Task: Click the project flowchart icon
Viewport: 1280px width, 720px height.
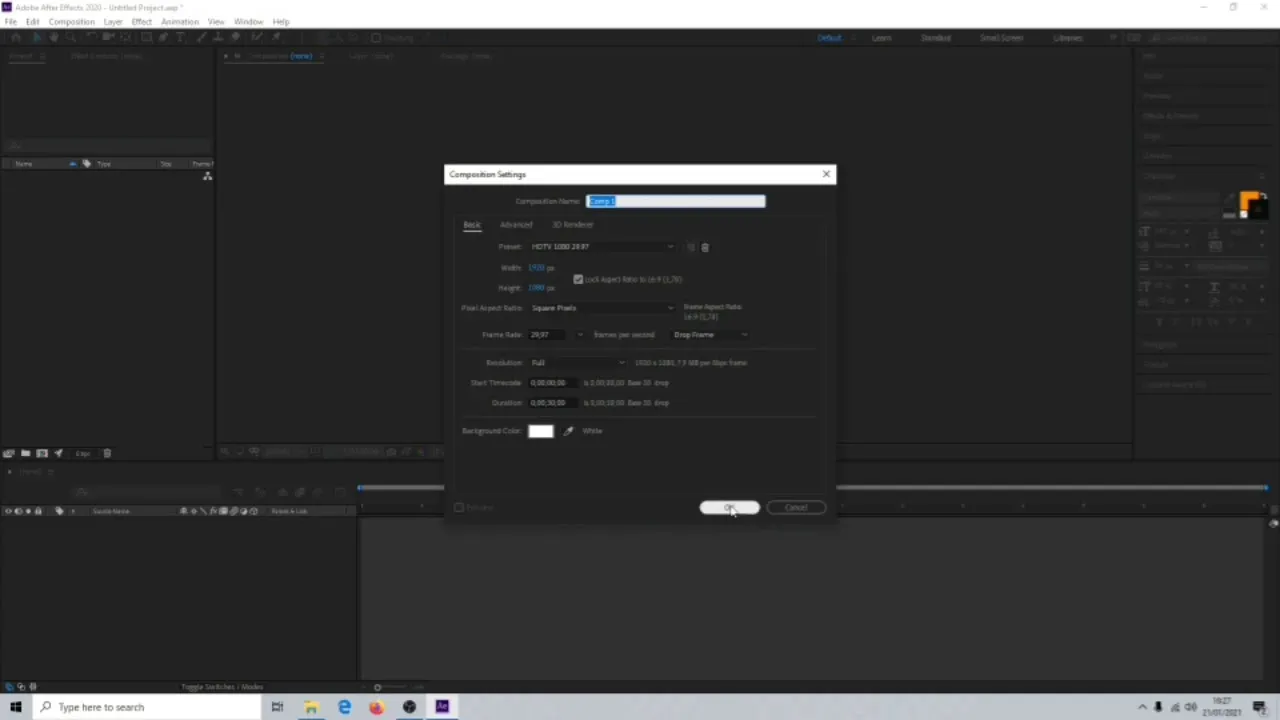Action: [207, 176]
